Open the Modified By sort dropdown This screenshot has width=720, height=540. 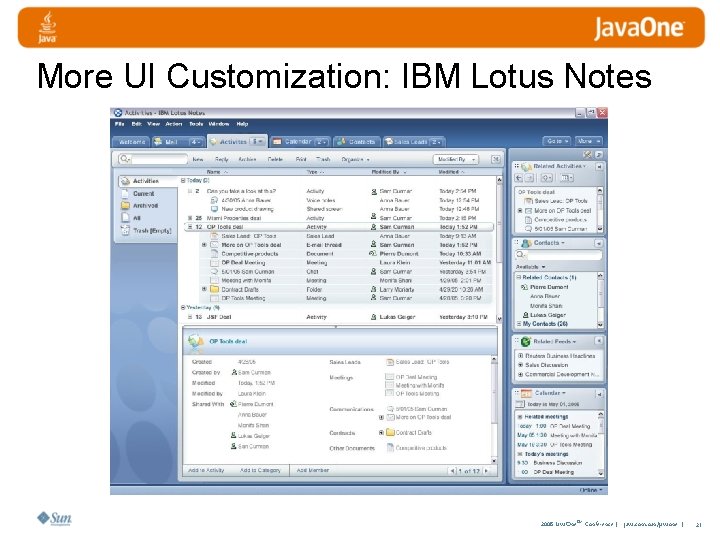pyautogui.click(x=456, y=159)
